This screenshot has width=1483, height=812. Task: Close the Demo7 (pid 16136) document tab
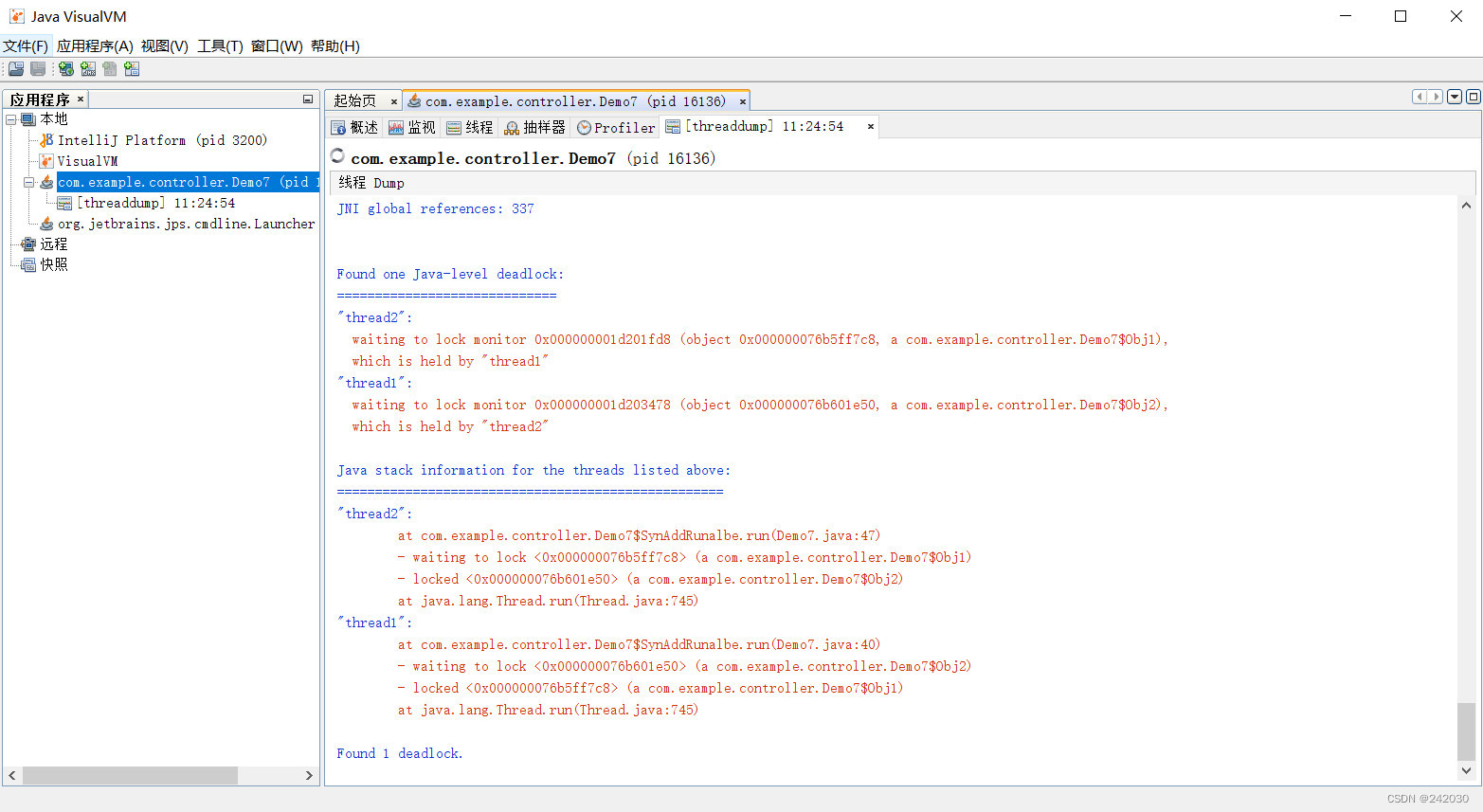[x=743, y=101]
